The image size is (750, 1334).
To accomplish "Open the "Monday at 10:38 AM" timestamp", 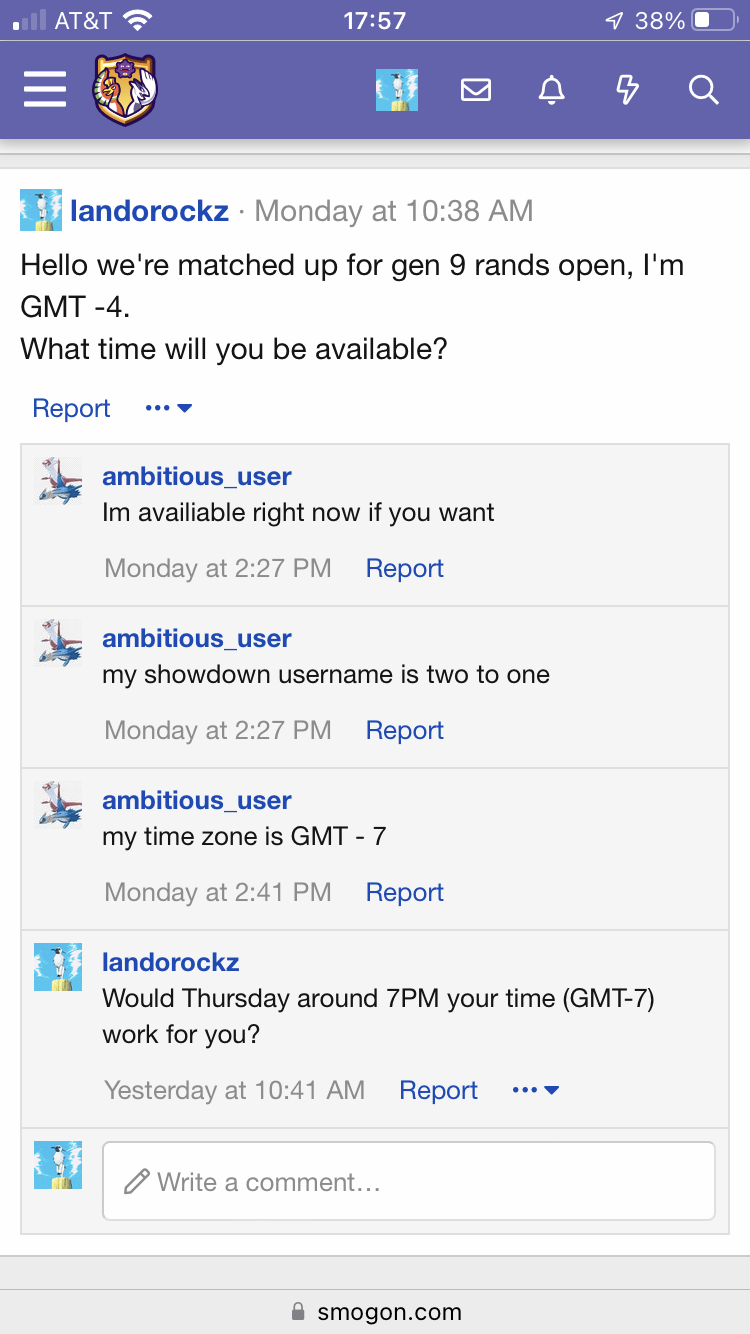I will click(394, 211).
